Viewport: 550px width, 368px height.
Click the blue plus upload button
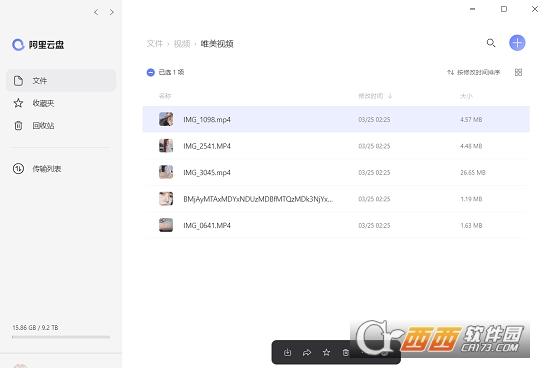(x=517, y=43)
